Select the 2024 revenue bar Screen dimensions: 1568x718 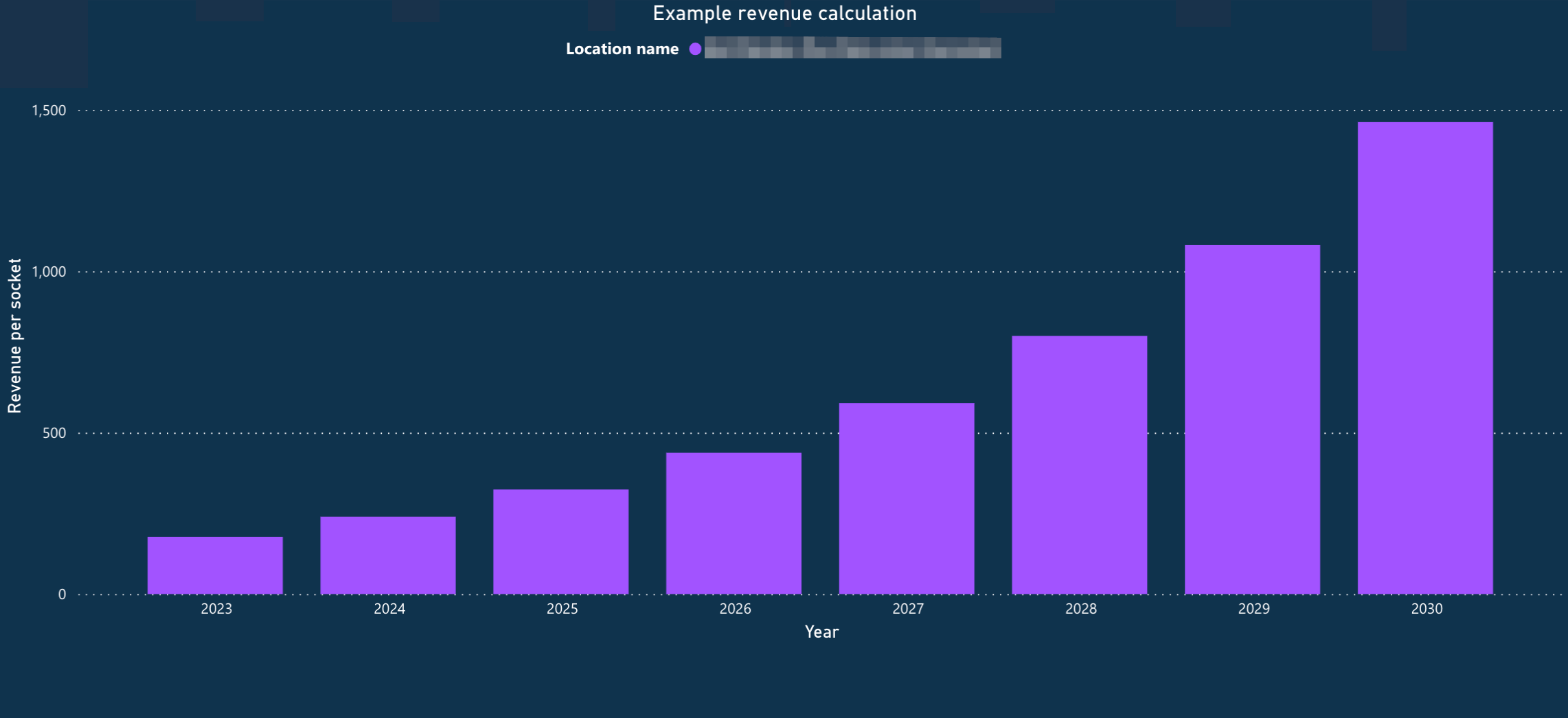tap(388, 555)
